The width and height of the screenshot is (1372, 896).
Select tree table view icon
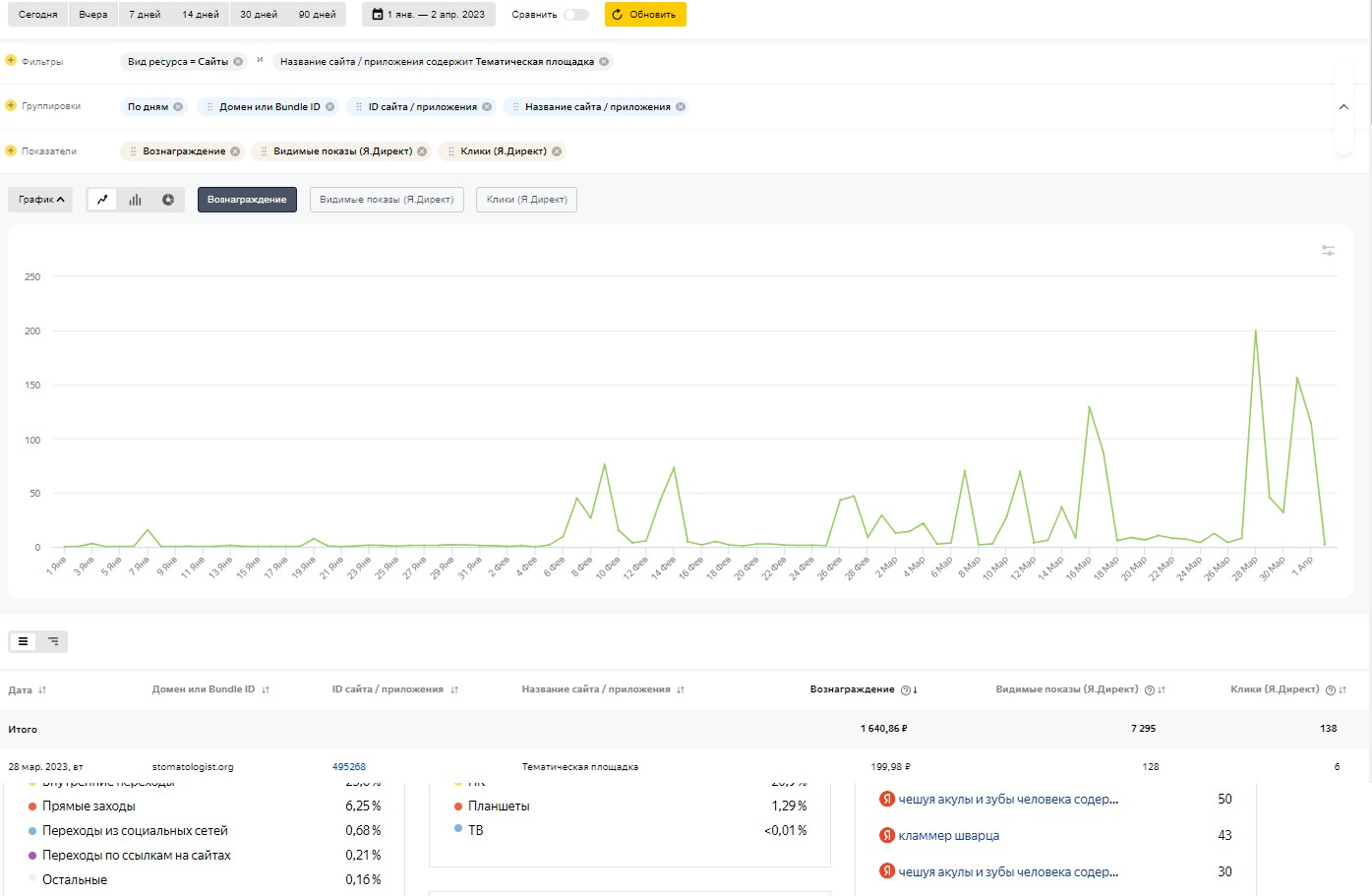[x=53, y=641]
